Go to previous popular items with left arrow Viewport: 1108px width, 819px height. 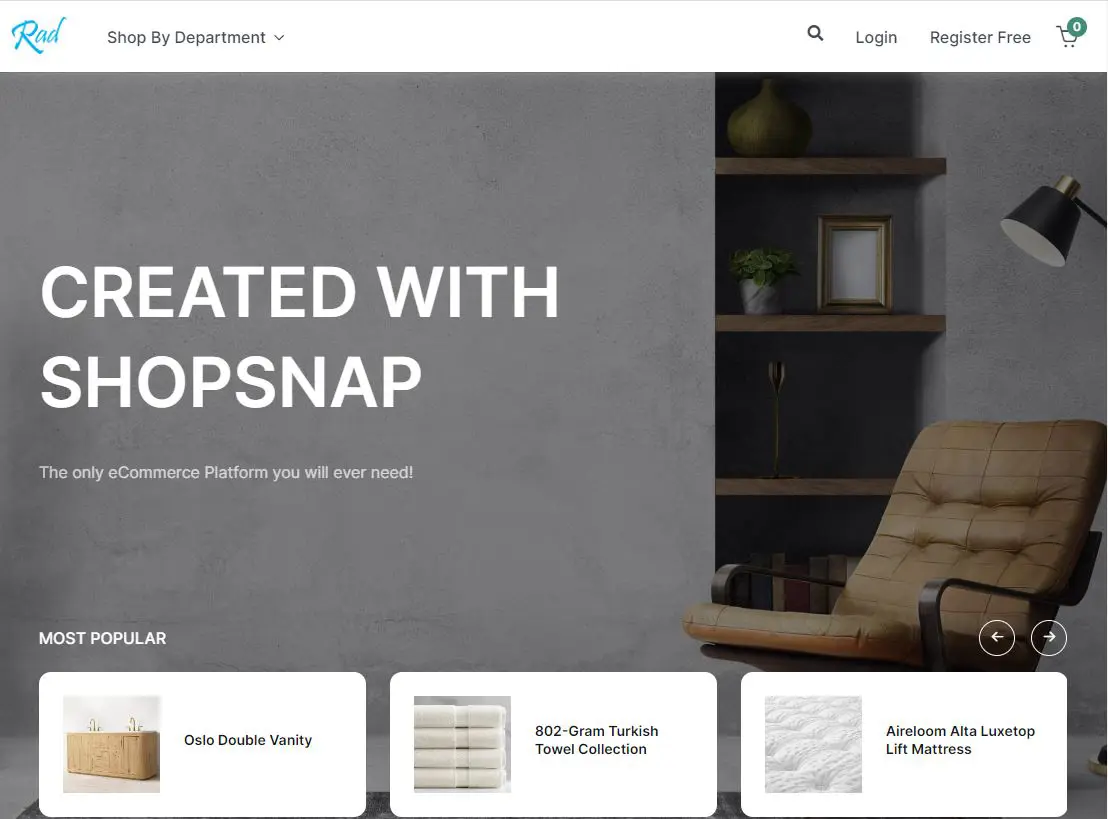[x=996, y=637]
